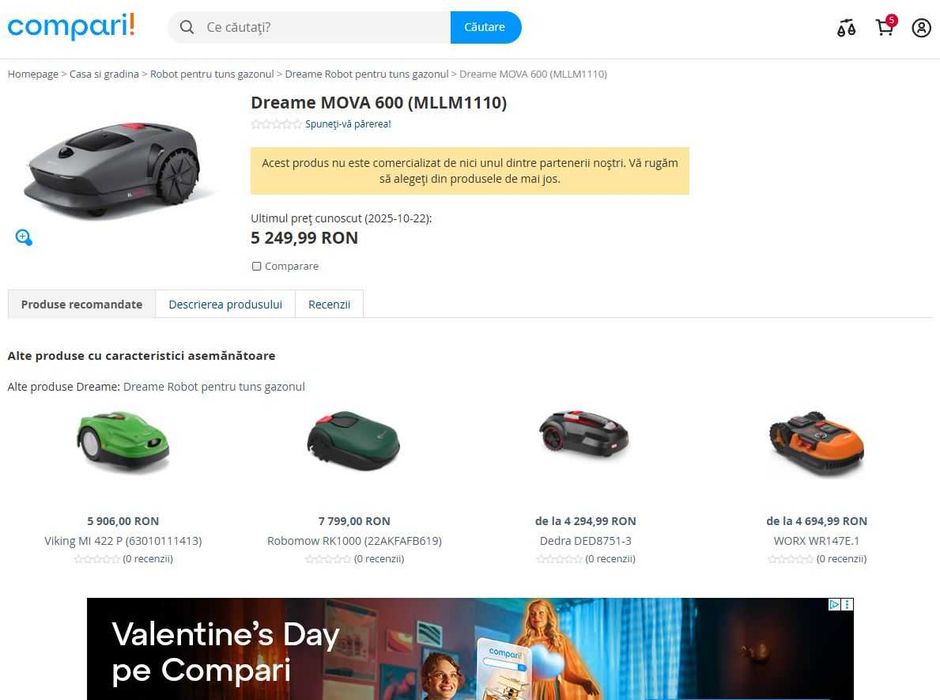Go to Casa si gradina breadcrumb
The height and width of the screenshot is (700, 940).
pyautogui.click(x=104, y=74)
